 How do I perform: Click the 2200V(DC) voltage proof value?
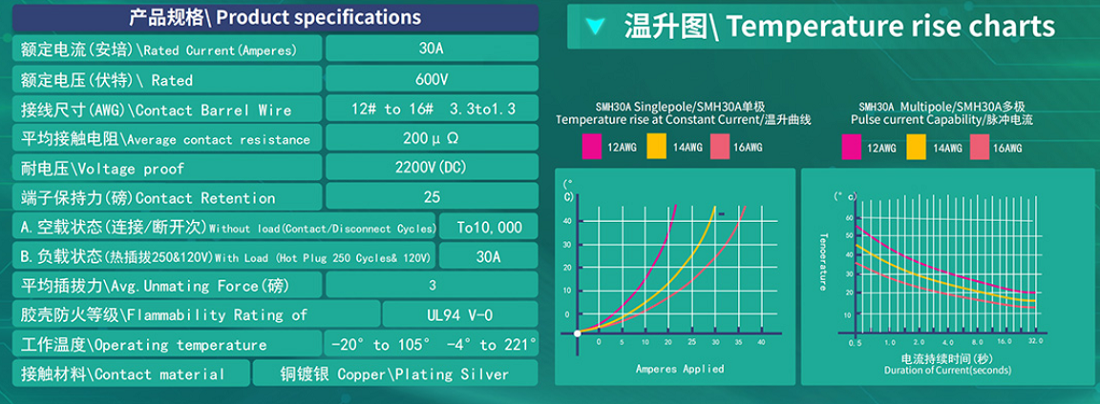[432, 168]
